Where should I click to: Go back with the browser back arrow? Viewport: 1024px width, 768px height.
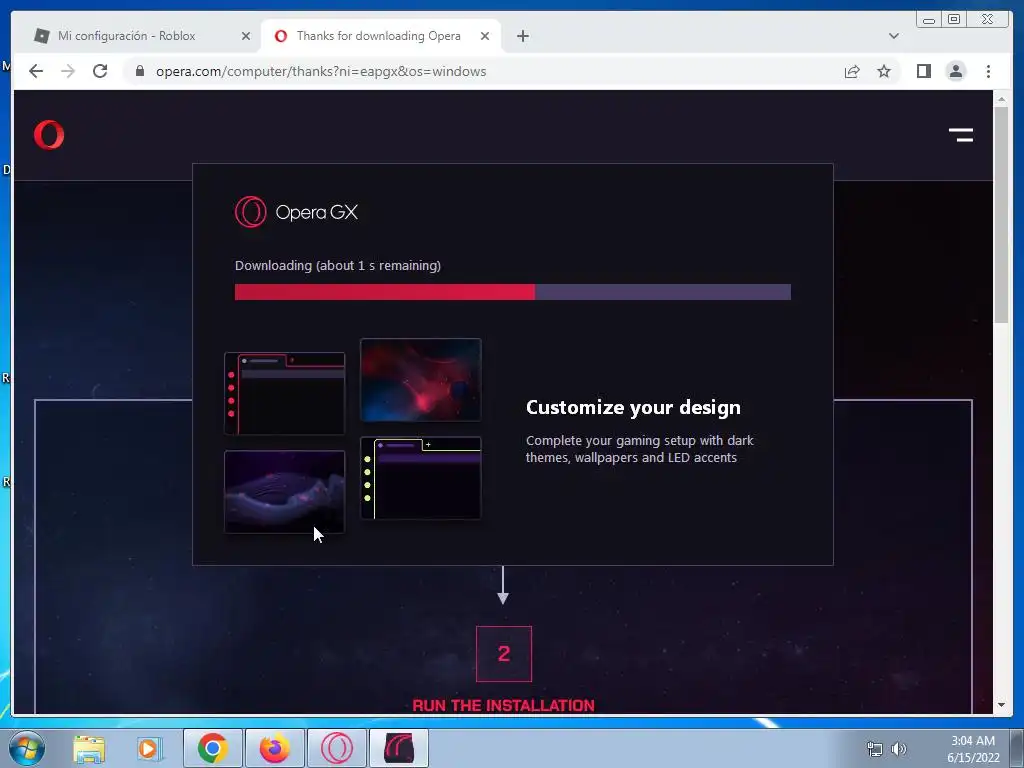pos(36,71)
